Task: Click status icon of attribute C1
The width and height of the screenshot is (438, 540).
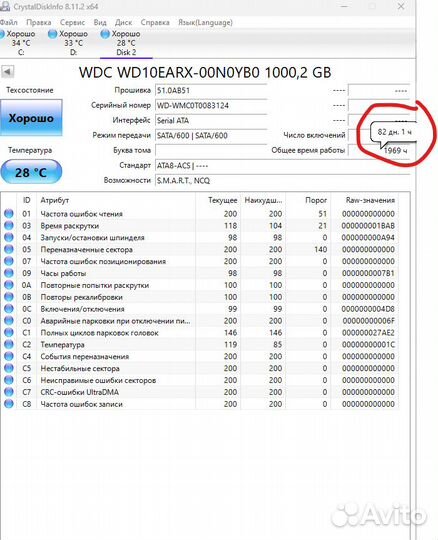Action: pyautogui.click(x=9, y=333)
